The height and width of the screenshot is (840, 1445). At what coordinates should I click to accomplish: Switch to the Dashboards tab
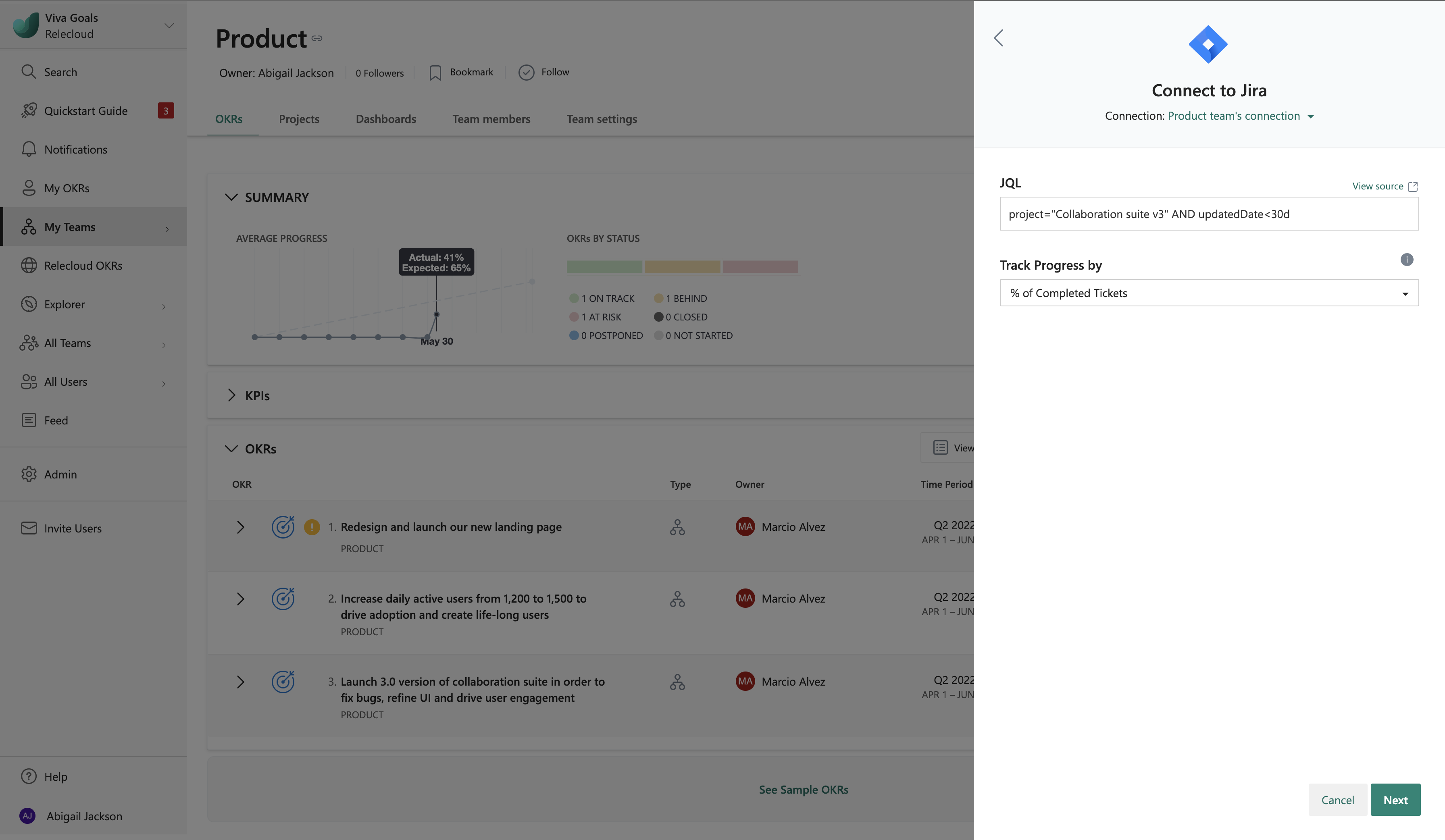[x=385, y=119]
